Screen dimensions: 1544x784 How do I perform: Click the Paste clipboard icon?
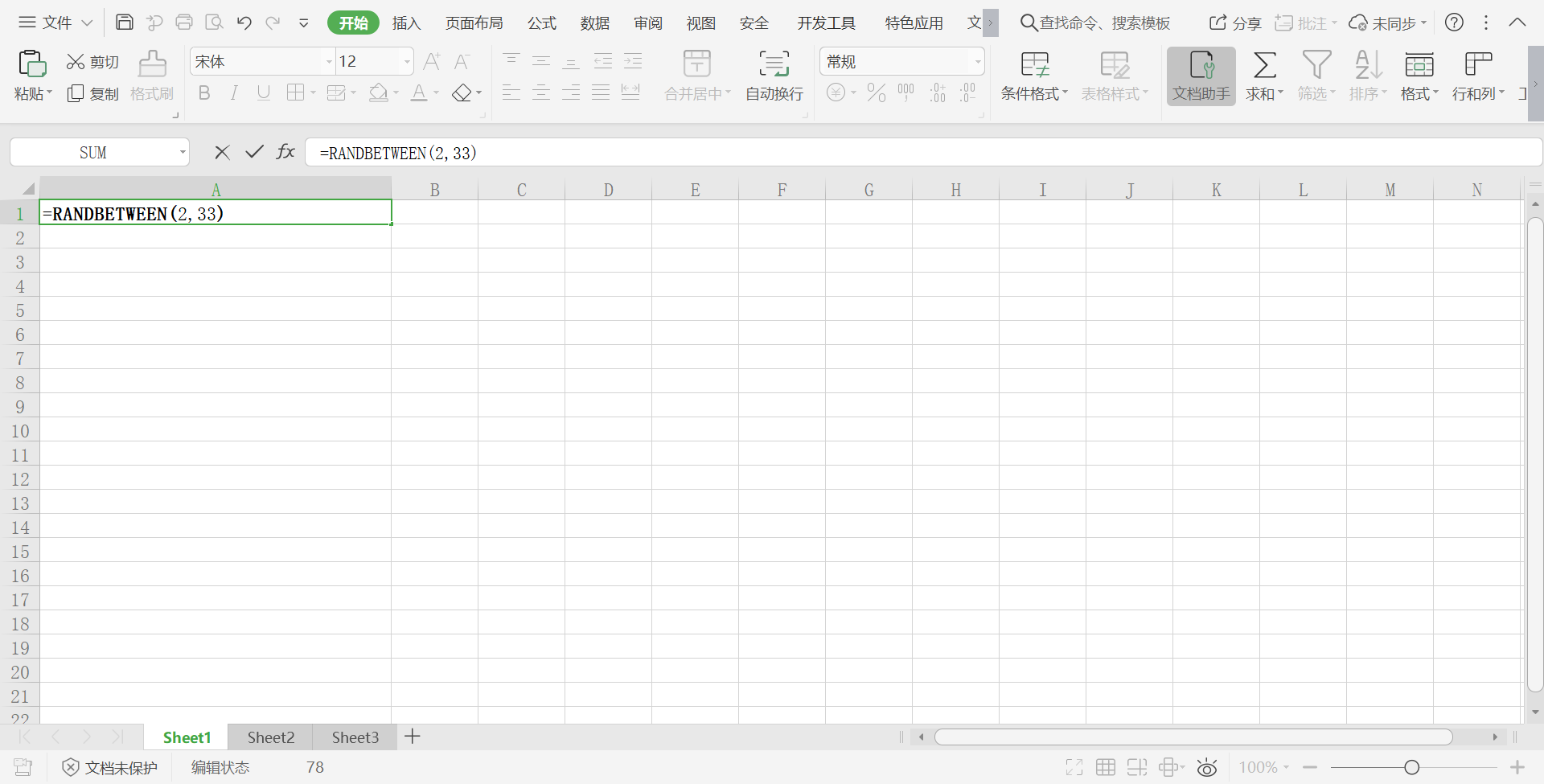(32, 64)
